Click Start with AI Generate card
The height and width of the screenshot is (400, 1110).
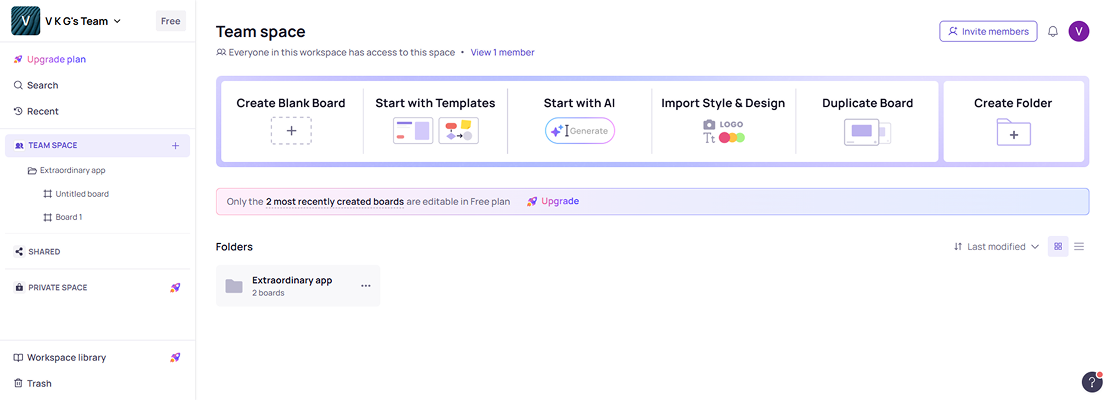point(579,121)
